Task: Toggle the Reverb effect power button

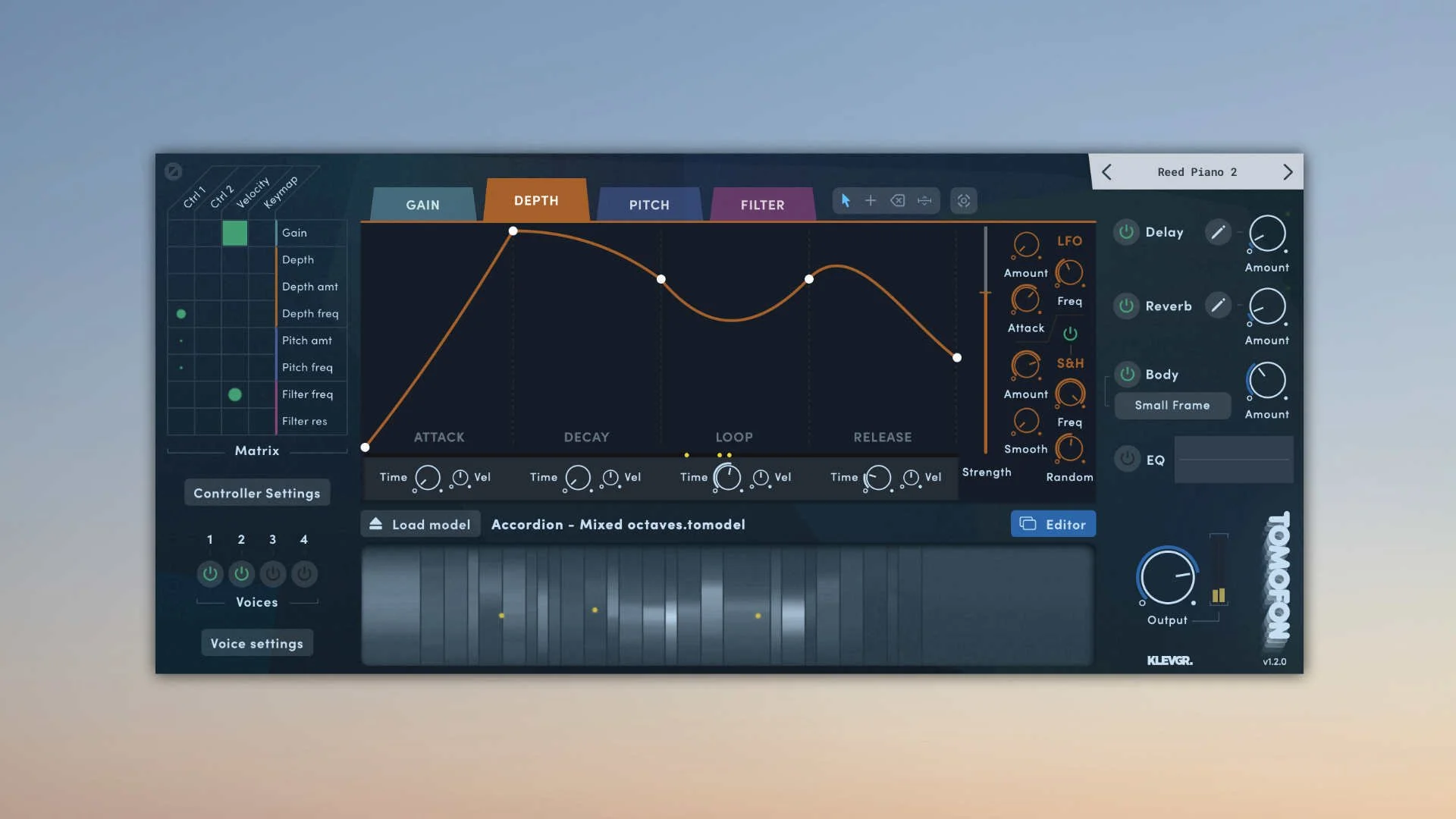Action: 1126,306
